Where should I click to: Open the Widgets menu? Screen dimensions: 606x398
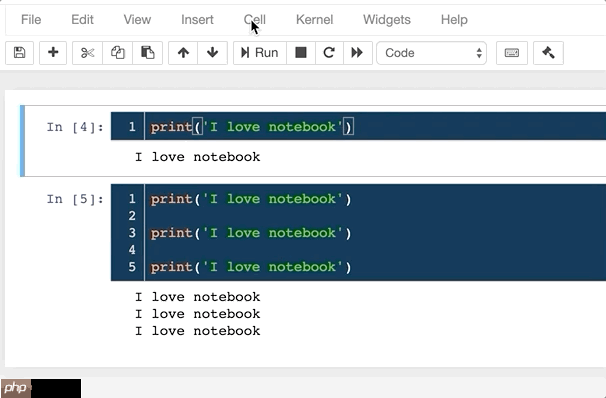coord(387,19)
